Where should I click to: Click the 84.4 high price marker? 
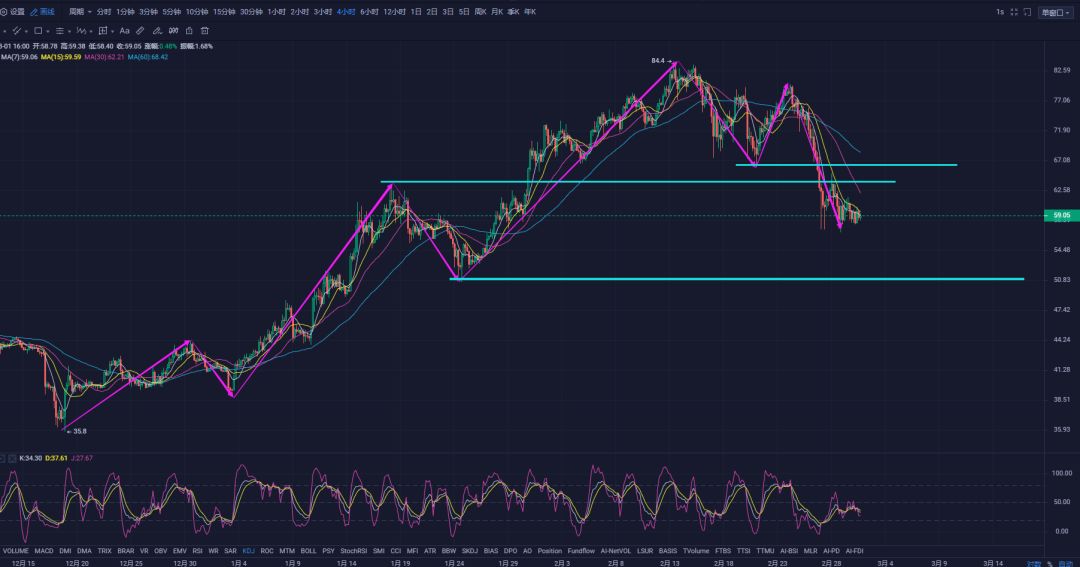coord(661,61)
